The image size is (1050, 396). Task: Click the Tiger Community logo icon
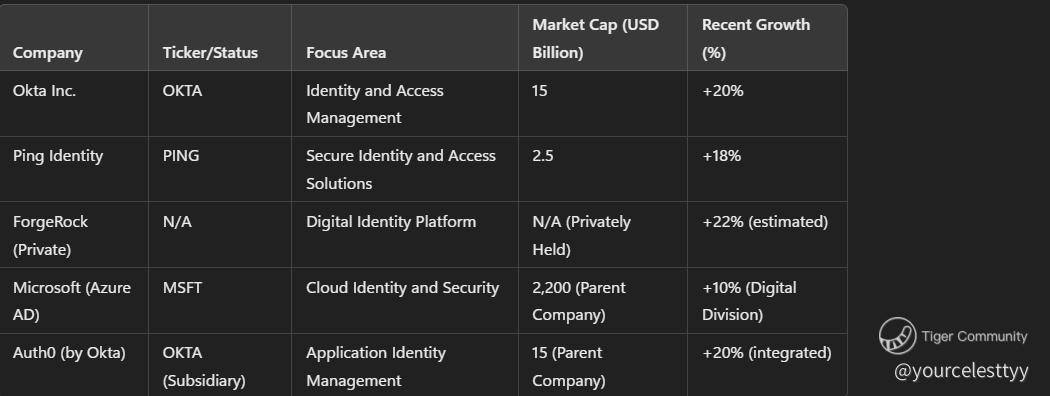[897, 336]
